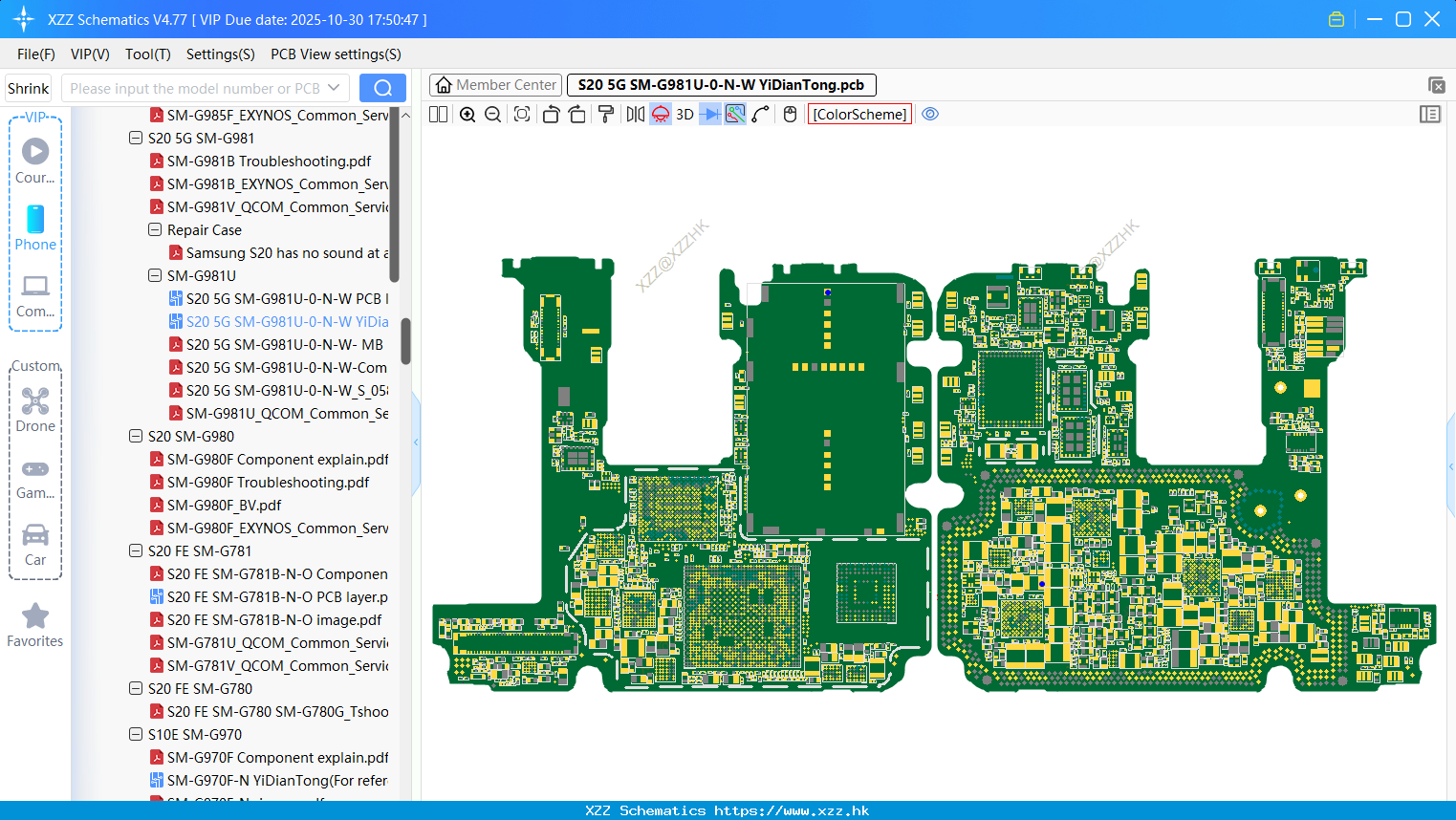Viewport: 1456px width, 820px height.
Task: Open SM-G980F_BV.pdf file
Action: point(224,505)
